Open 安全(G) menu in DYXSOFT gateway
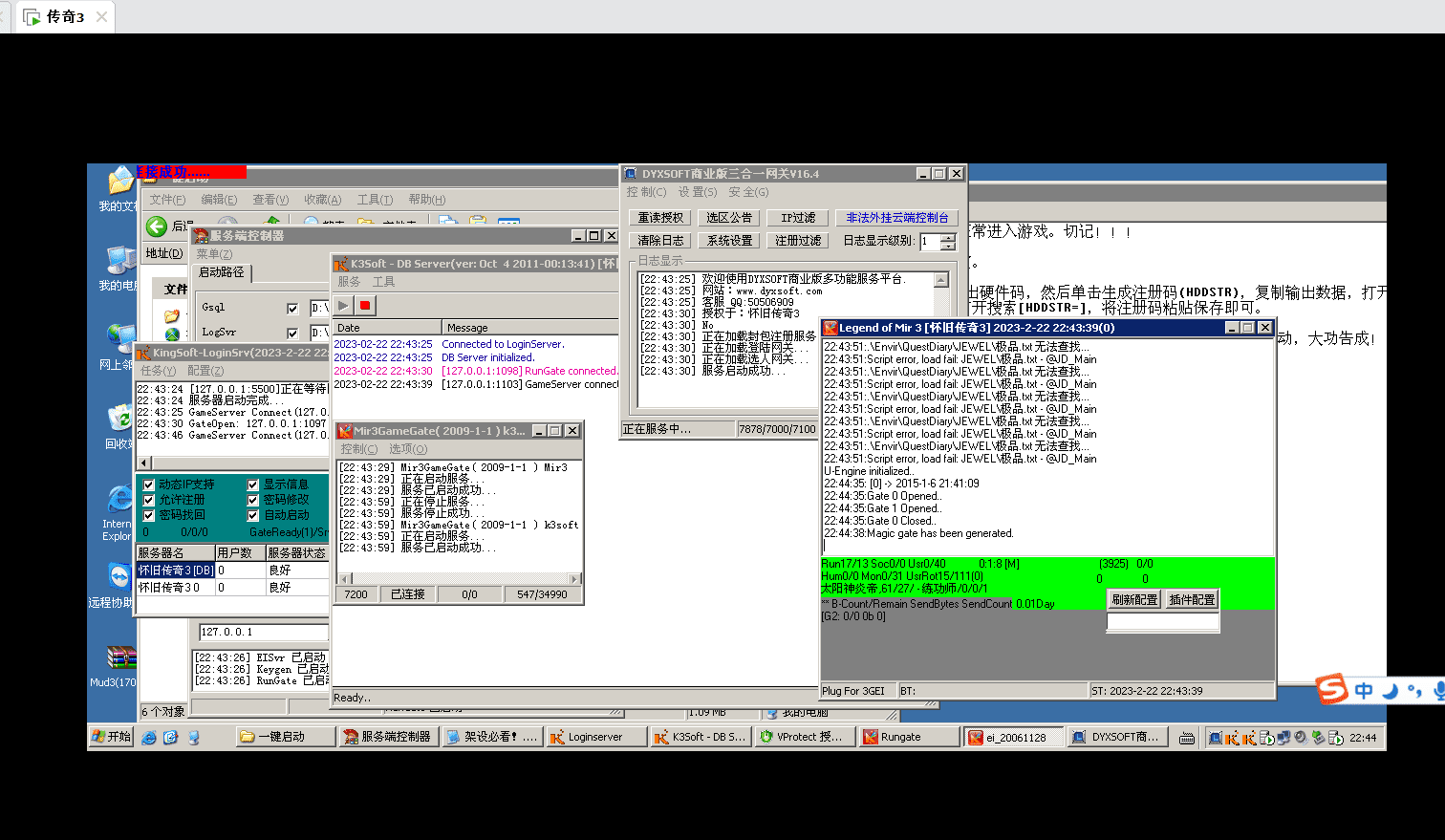The image size is (1445, 840). pos(748,192)
